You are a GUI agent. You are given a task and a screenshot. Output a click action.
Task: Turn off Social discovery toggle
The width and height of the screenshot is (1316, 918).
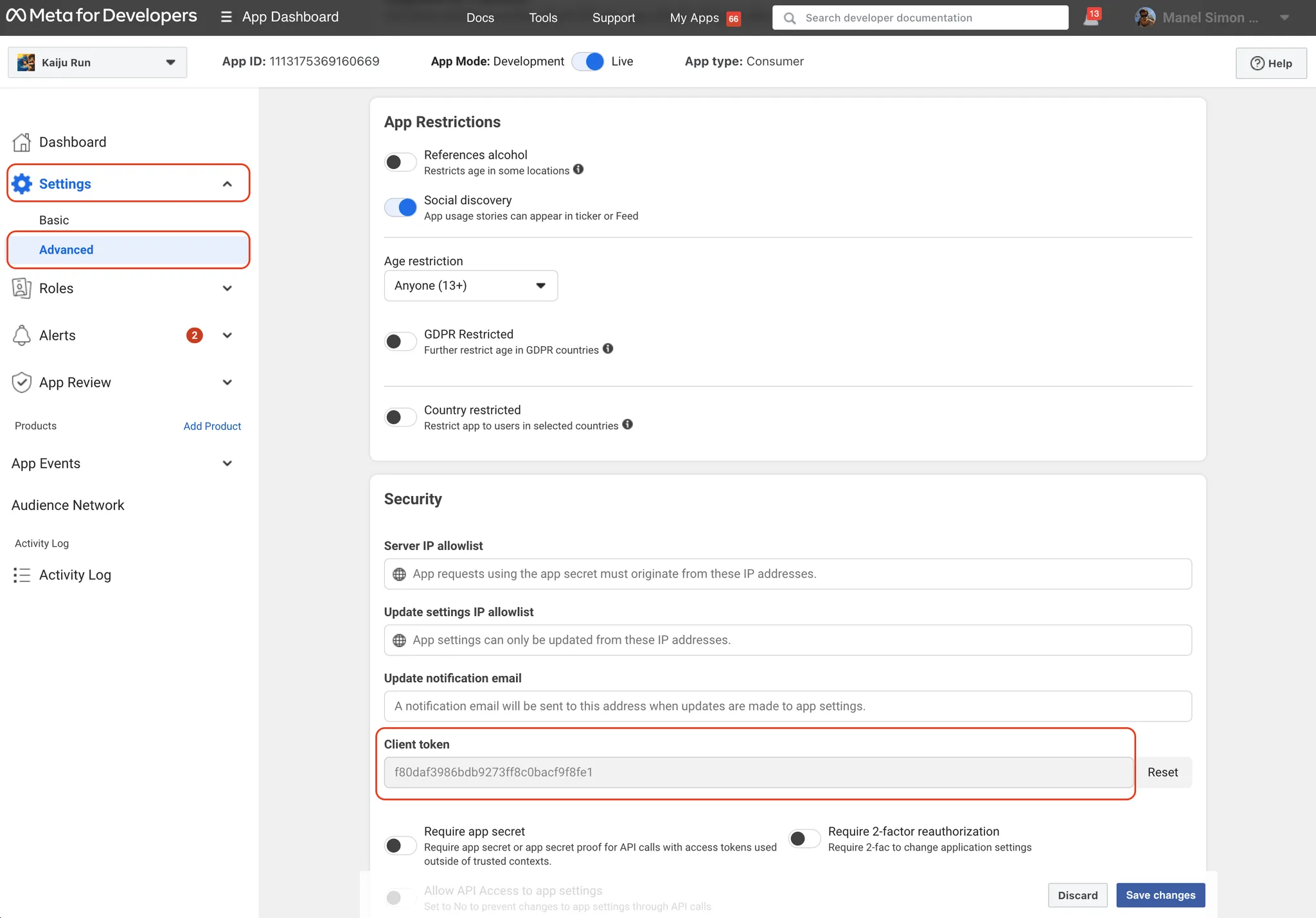click(400, 207)
